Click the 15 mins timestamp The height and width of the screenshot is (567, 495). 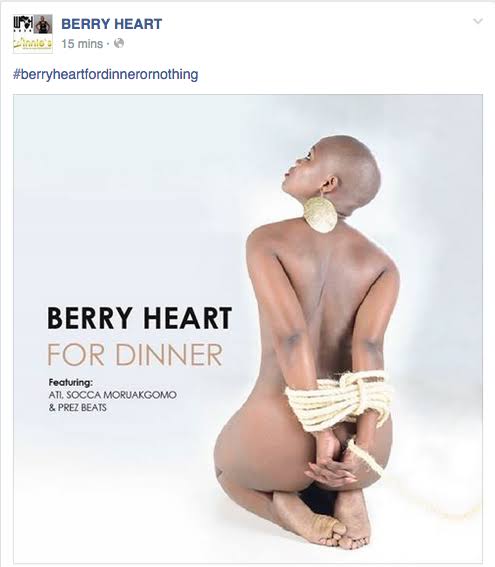pyautogui.click(x=82, y=44)
